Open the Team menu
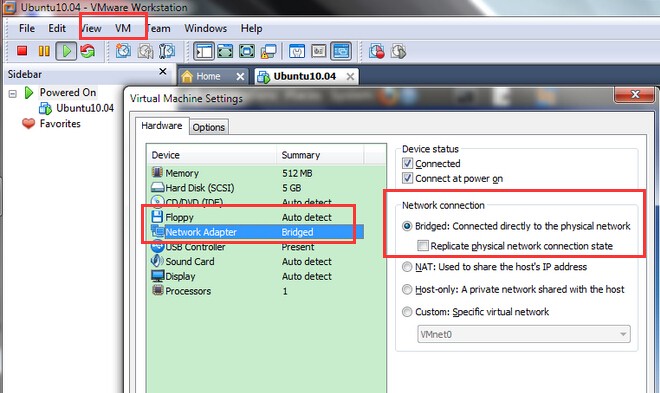660x393 pixels. coord(158,28)
